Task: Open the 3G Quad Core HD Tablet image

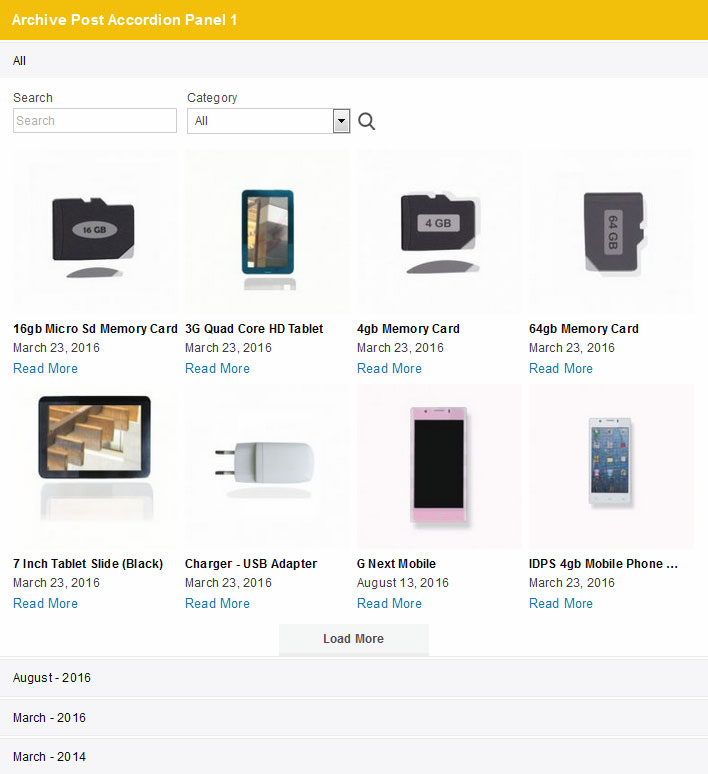Action: 267,232
